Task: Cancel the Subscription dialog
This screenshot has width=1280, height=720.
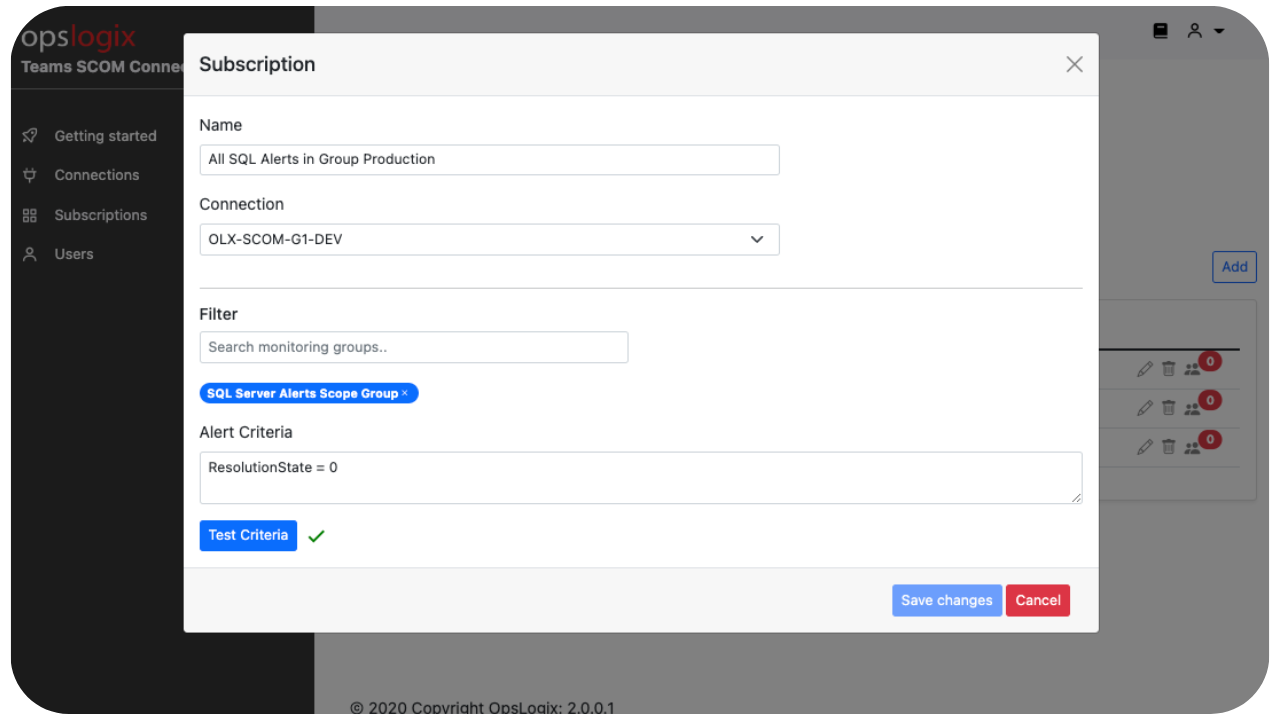Action: [1037, 600]
